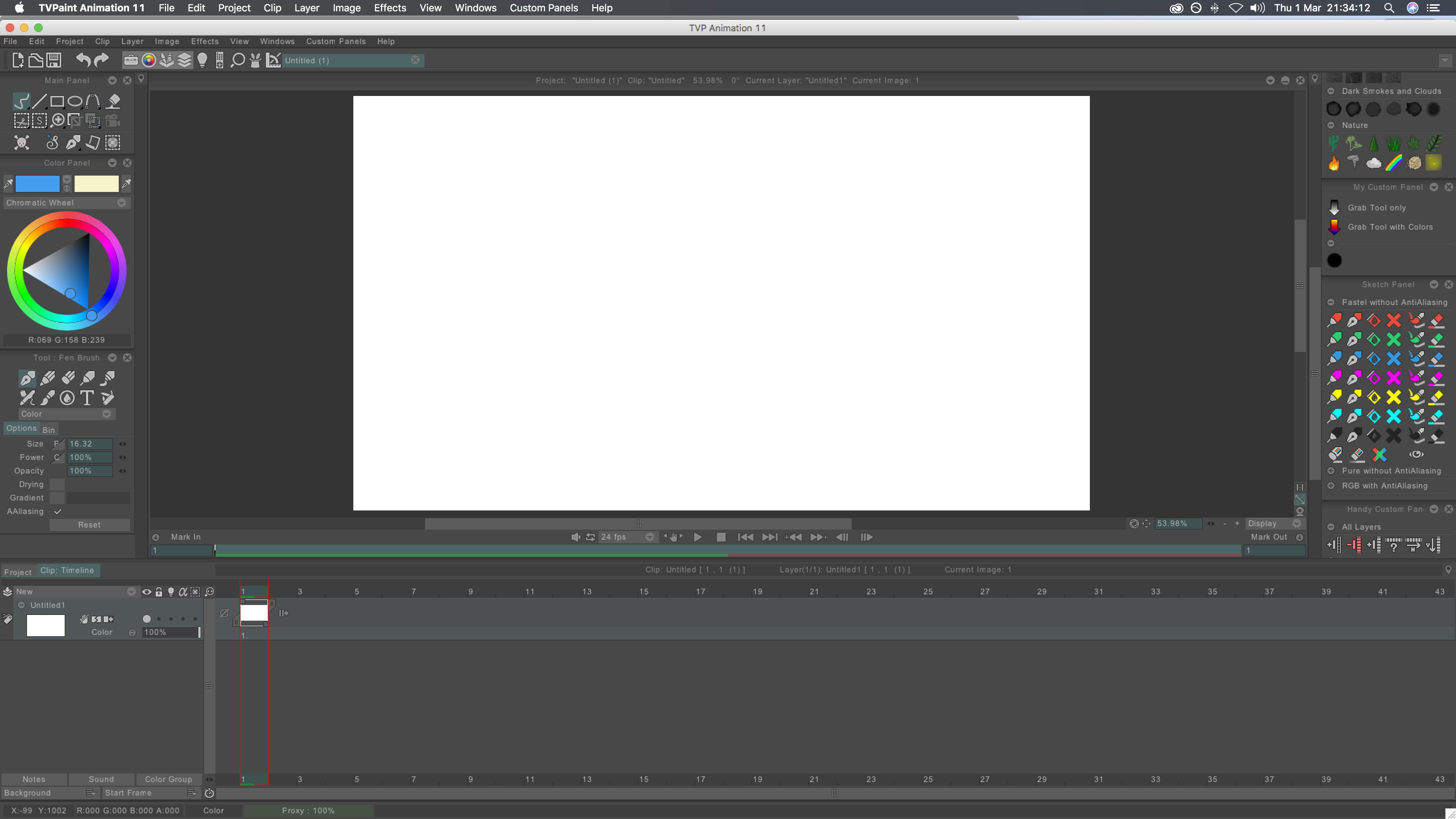Click the Color Group button

(x=168, y=780)
